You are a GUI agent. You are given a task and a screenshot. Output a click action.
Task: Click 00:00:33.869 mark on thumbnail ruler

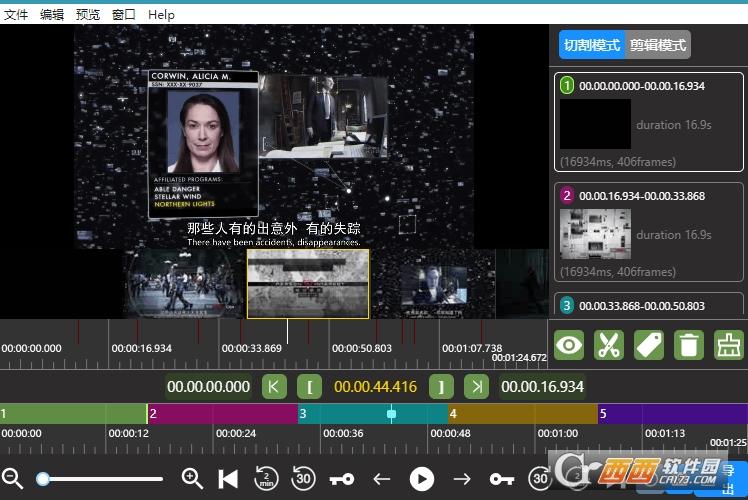251,348
